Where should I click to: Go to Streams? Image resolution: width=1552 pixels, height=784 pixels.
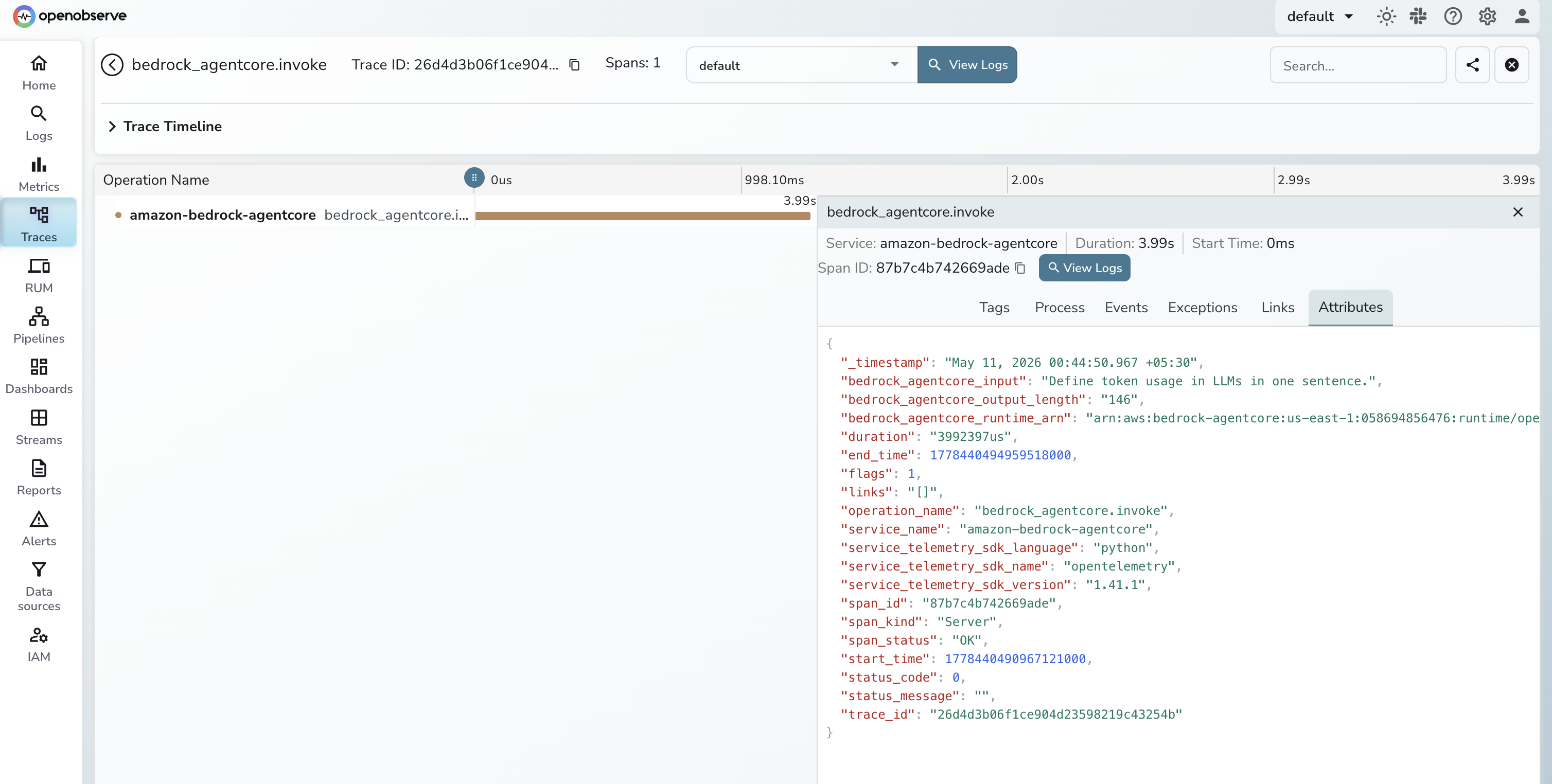39,427
